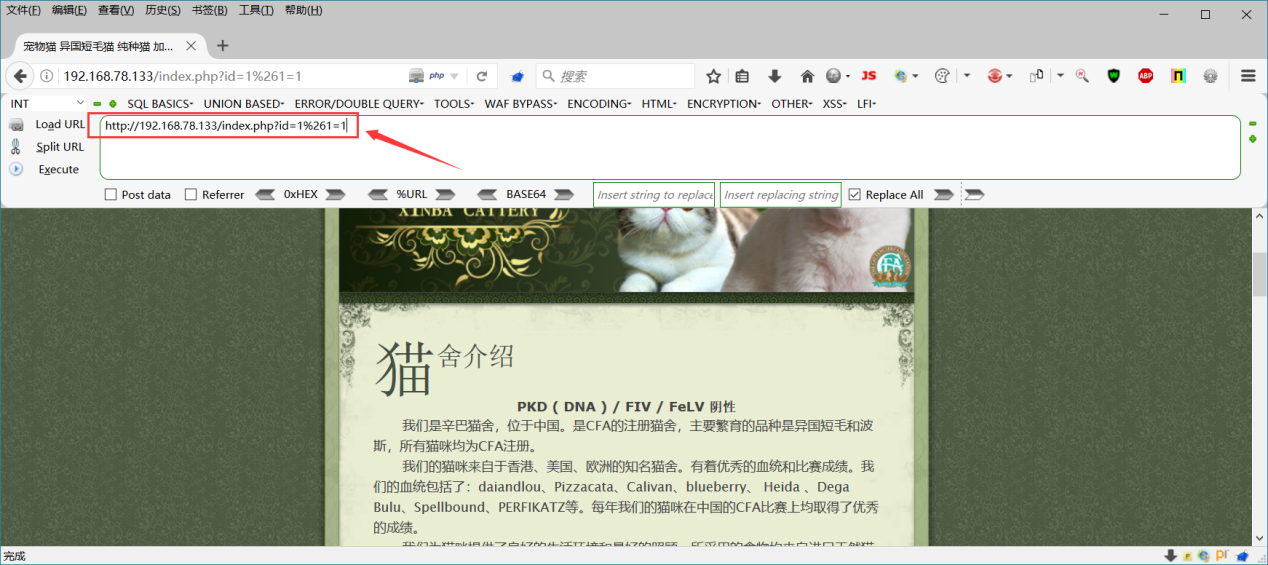Click the colorful square n icon
Screen dimensions: 1268x565
[x=1178, y=76]
